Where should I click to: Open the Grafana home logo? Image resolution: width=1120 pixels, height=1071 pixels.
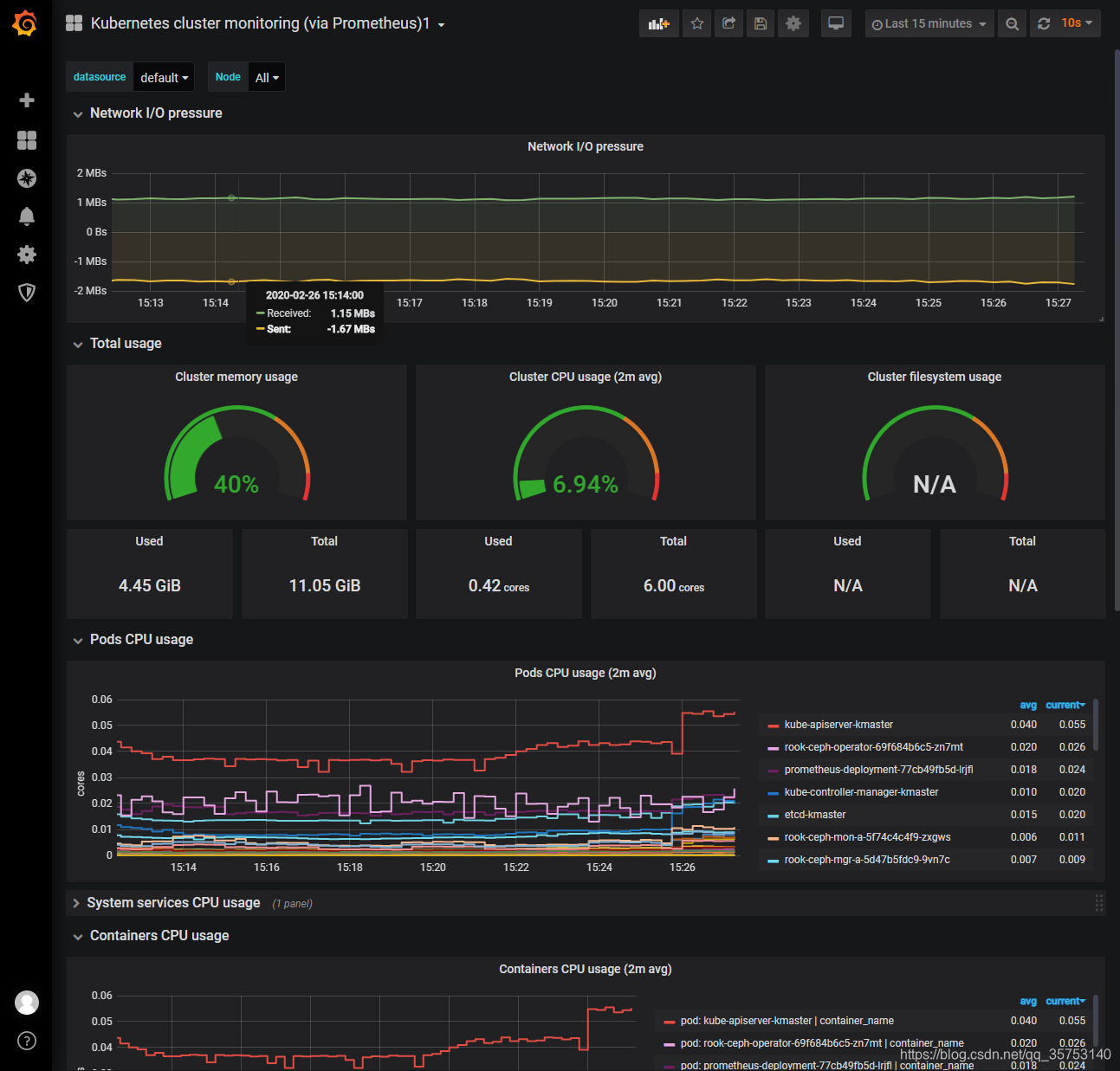(26, 23)
